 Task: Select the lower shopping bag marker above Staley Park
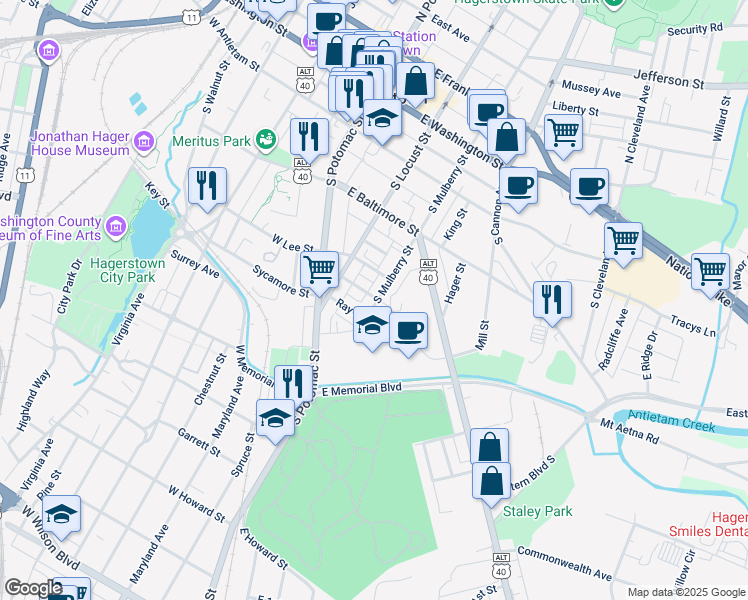click(492, 484)
